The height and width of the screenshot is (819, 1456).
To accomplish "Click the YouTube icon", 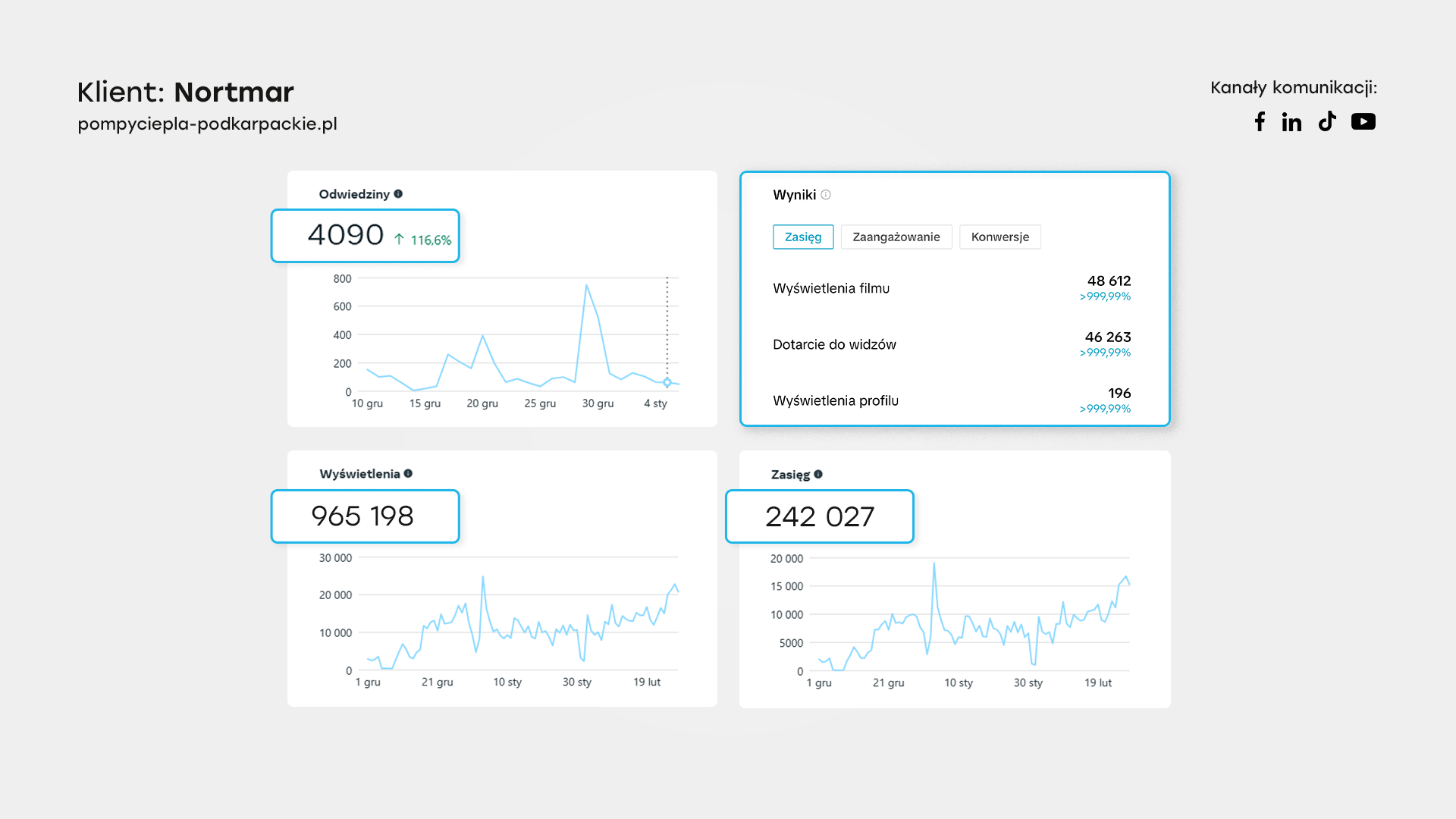I will [x=1363, y=121].
